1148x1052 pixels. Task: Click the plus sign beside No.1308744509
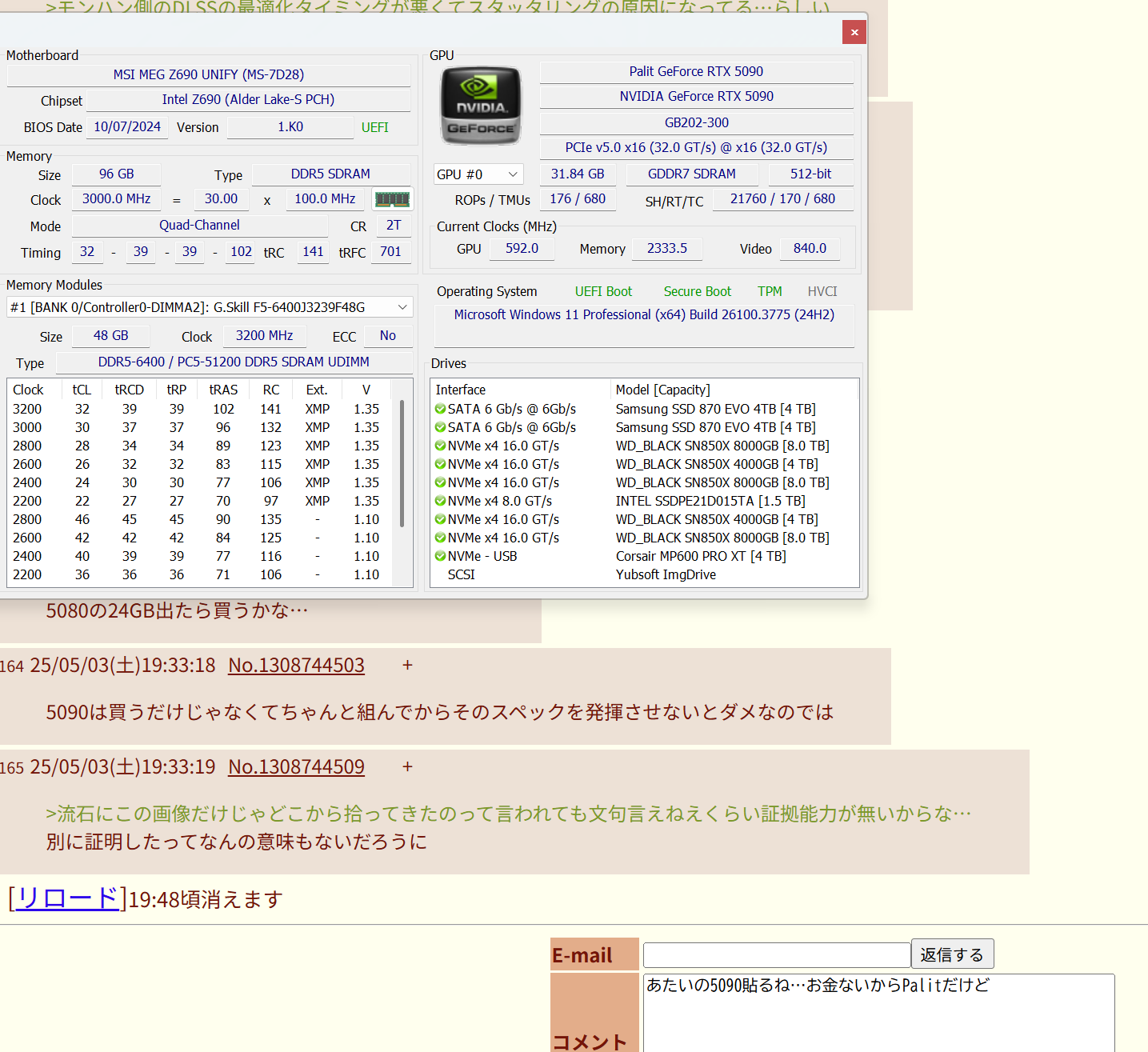coord(407,767)
